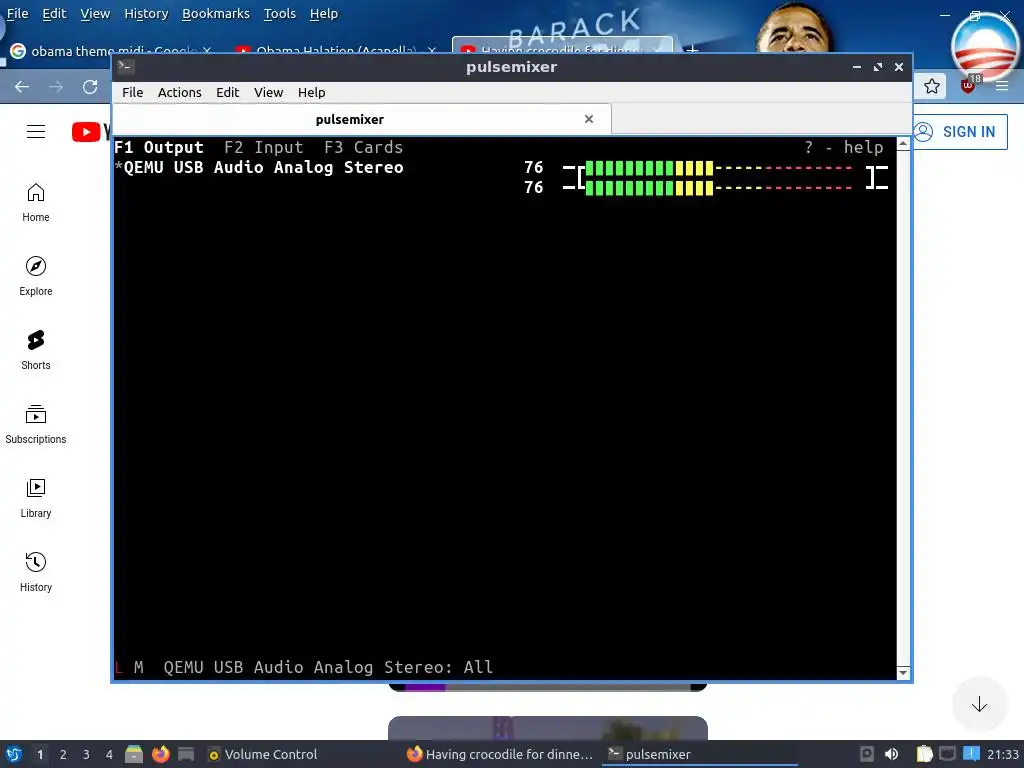The width and height of the screenshot is (1024, 768).
Task: Switch to workspace 4
Action: coord(109,755)
